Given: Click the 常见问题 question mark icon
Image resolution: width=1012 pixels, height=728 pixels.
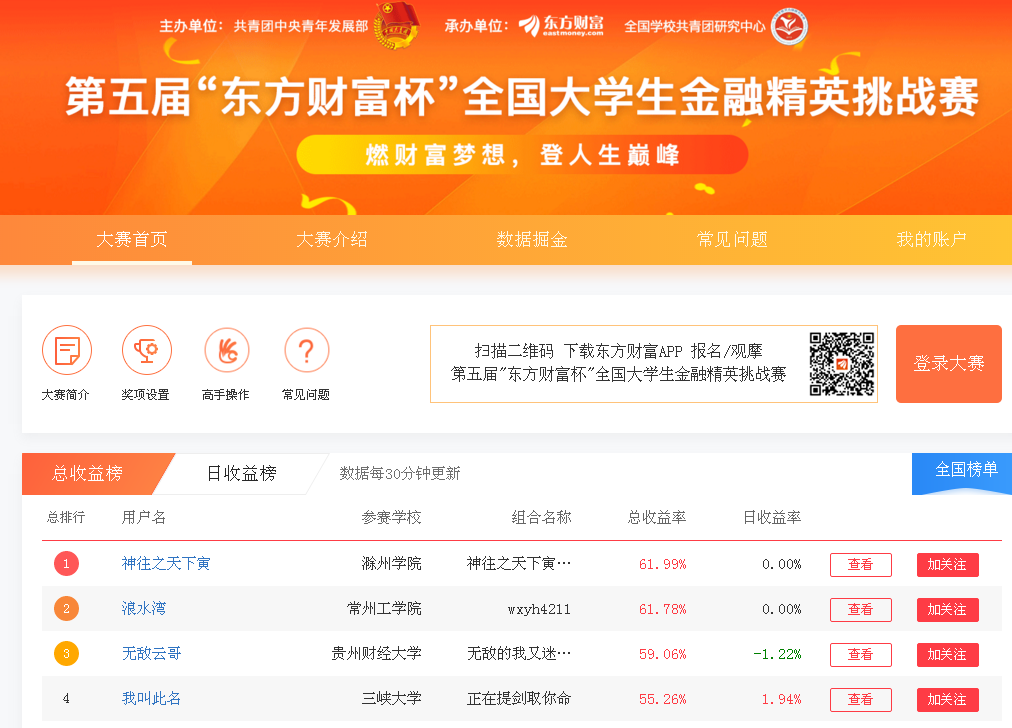Looking at the screenshot, I should (x=306, y=351).
